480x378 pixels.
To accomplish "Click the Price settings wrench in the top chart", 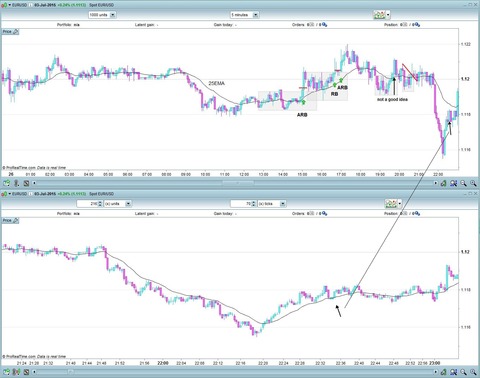I will pyautogui.click(x=16, y=32).
